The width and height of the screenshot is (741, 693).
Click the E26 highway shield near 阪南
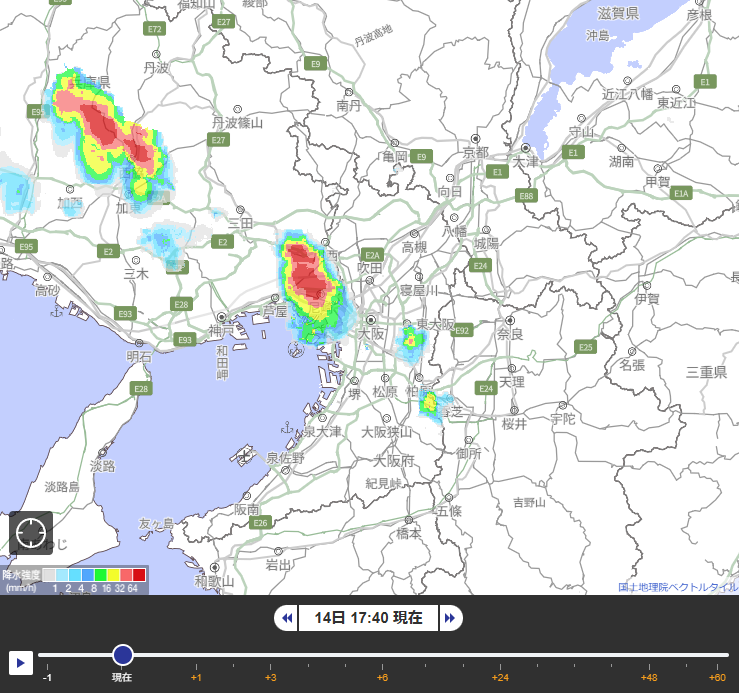click(261, 523)
